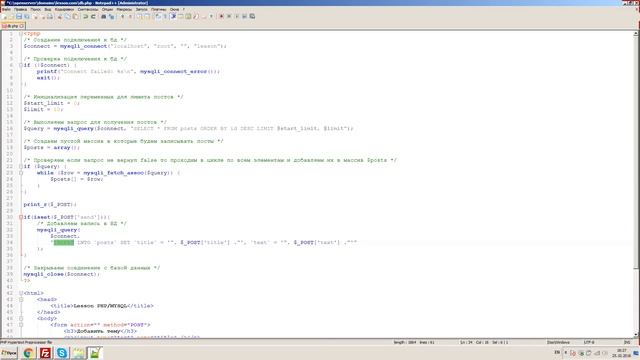Click the Playback macro icon

tap(237, 16)
